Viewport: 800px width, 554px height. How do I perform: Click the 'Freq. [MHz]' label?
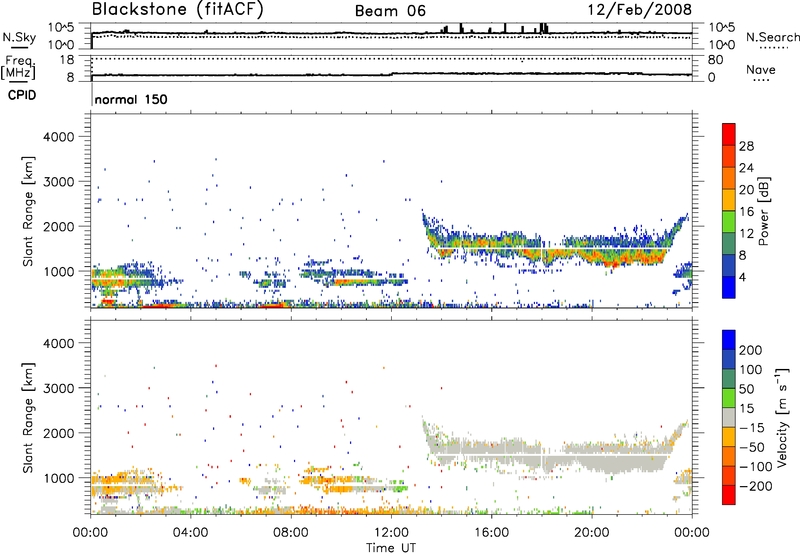tap(18, 68)
